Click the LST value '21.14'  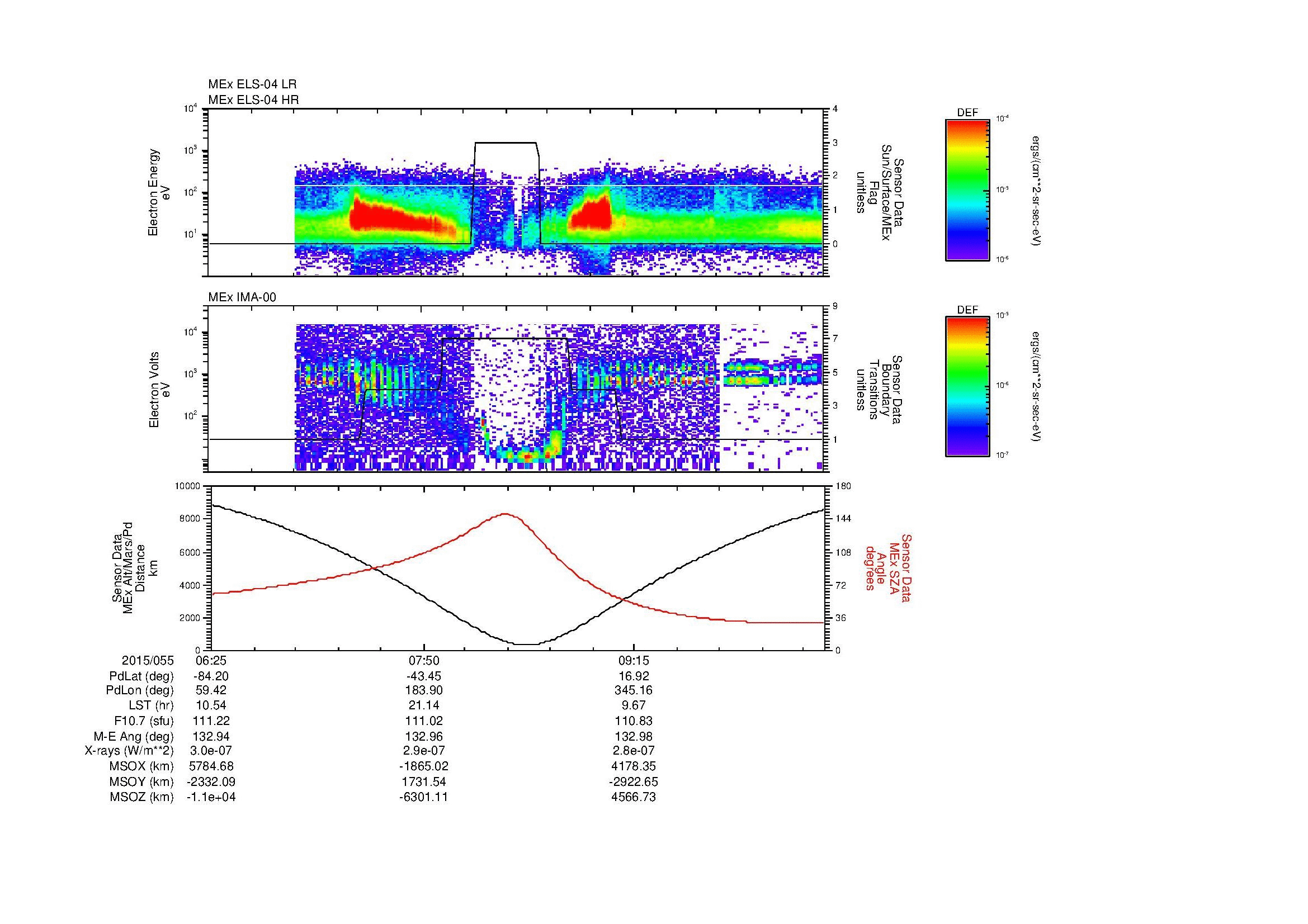[424, 705]
